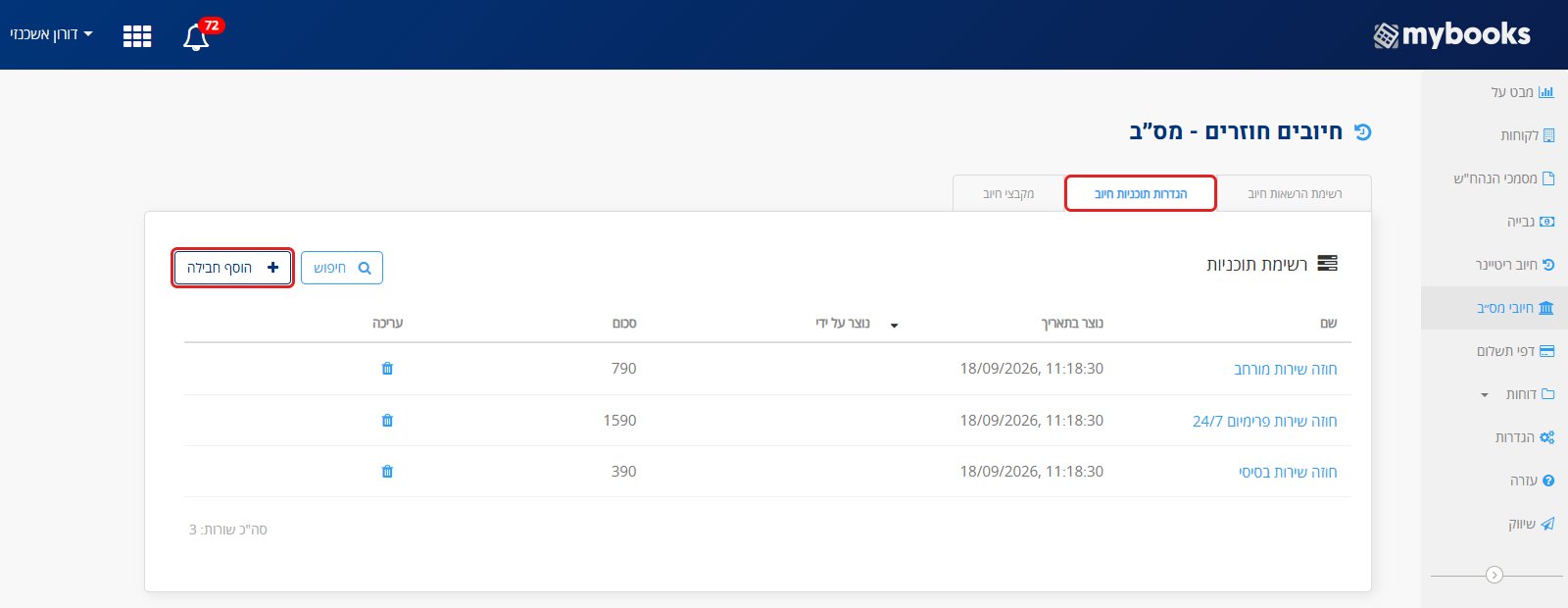The image size is (1568, 608).
Task: Open the חוזה שירות פרימיום 24/7 link
Action: 1264,422
